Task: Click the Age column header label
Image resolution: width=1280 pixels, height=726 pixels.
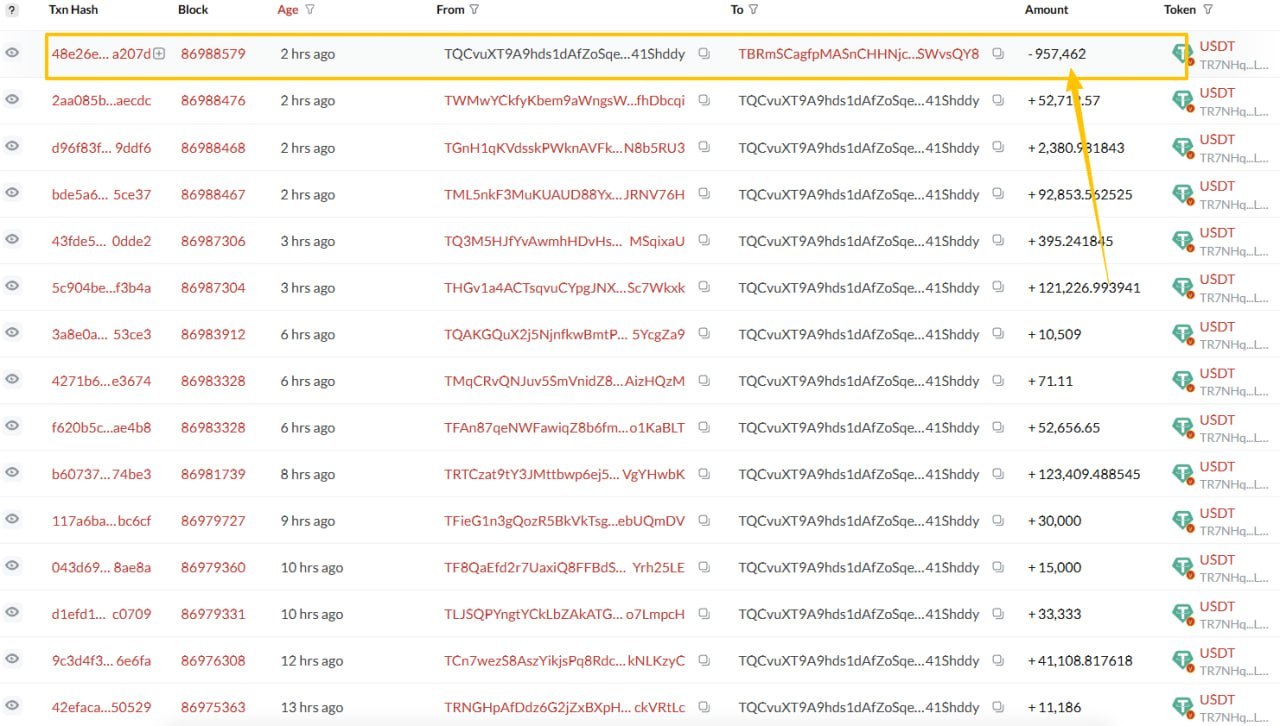Action: coord(287,10)
